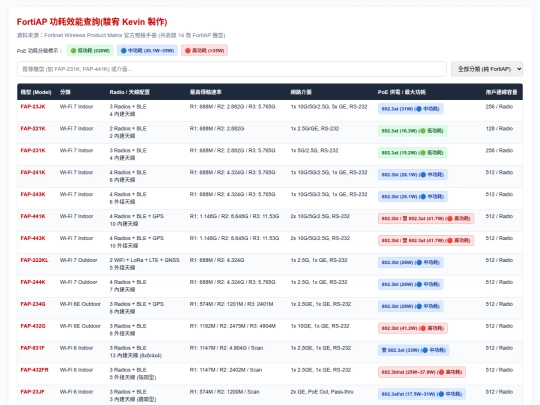Select model FAP-443K
Screen dimensions: 540x405
pos(33,238)
